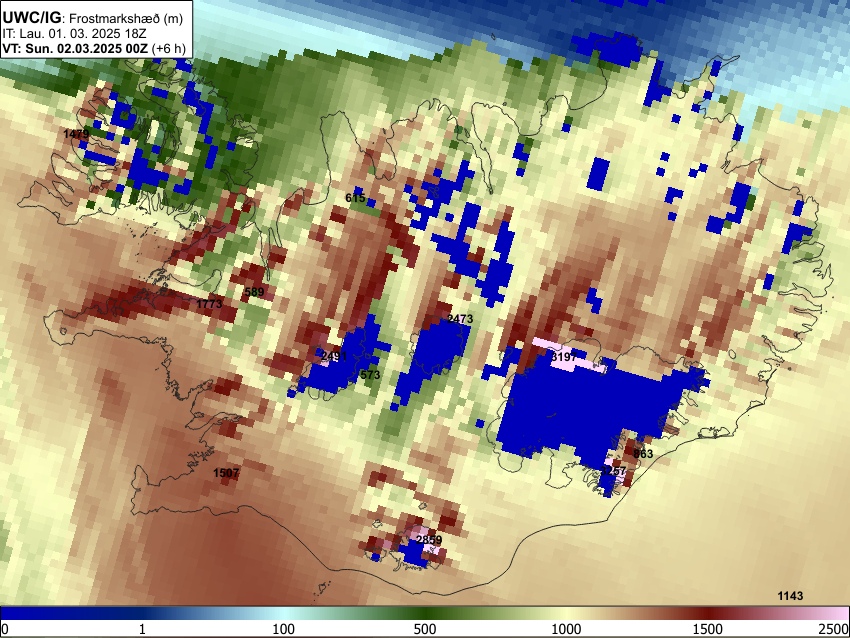Click the map value label 1143
Viewport: 850px width, 638px height.
click(790, 596)
